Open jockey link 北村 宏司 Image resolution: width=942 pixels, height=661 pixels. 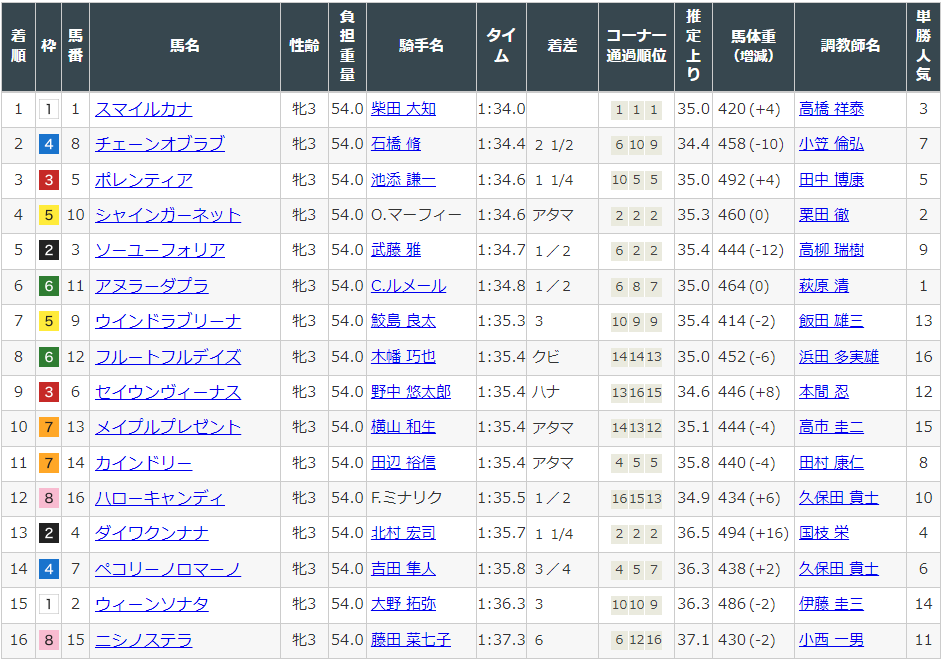pyautogui.click(x=403, y=533)
